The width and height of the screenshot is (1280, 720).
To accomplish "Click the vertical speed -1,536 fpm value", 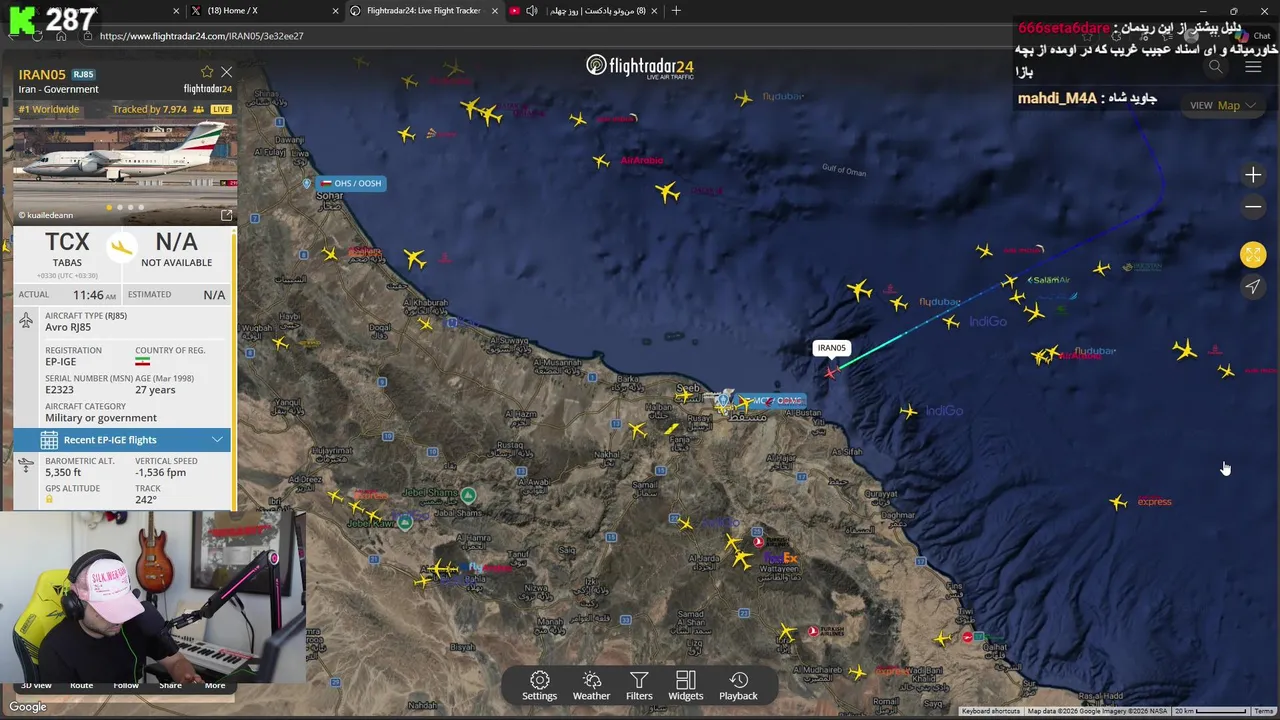I will [x=160, y=472].
